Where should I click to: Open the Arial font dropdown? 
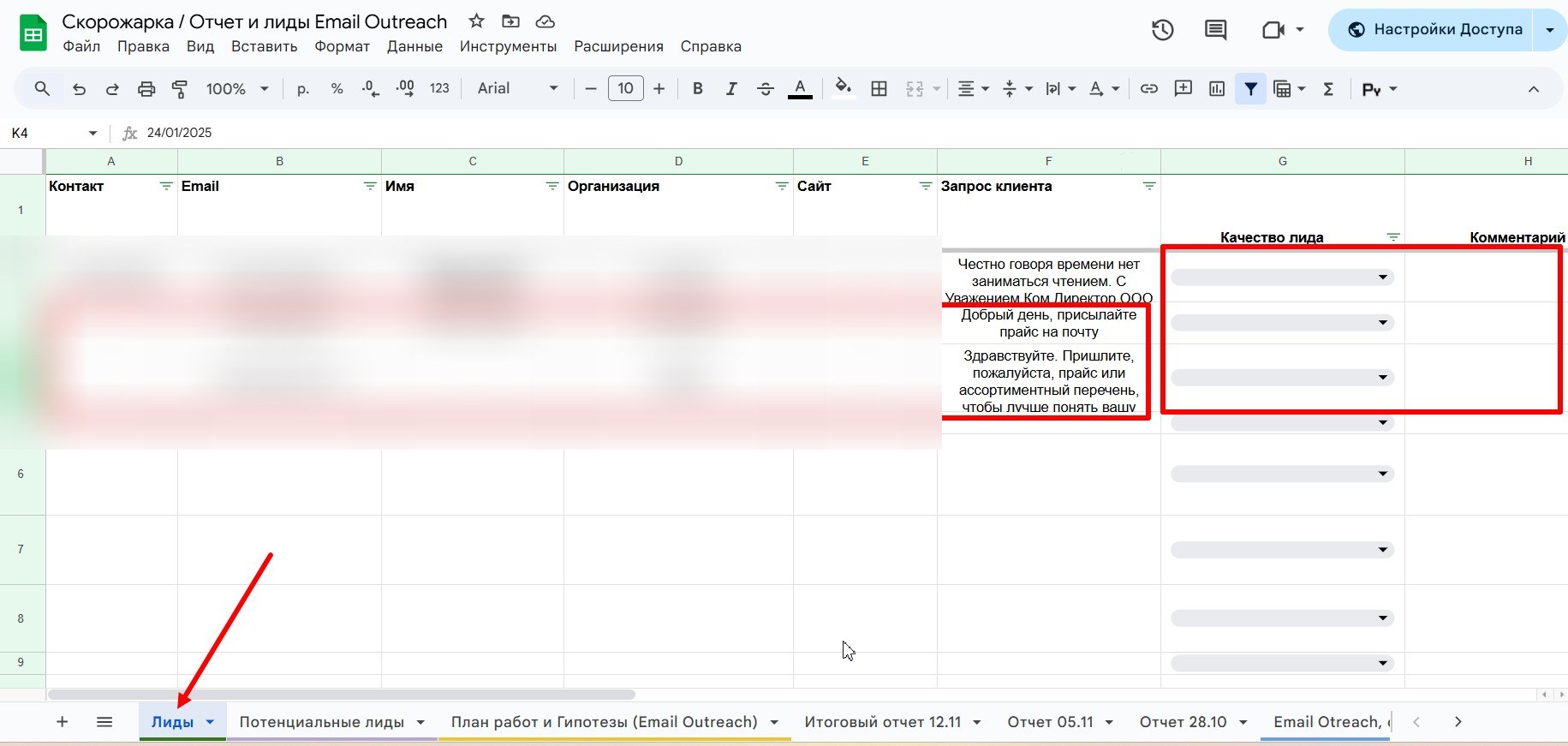[x=518, y=89]
